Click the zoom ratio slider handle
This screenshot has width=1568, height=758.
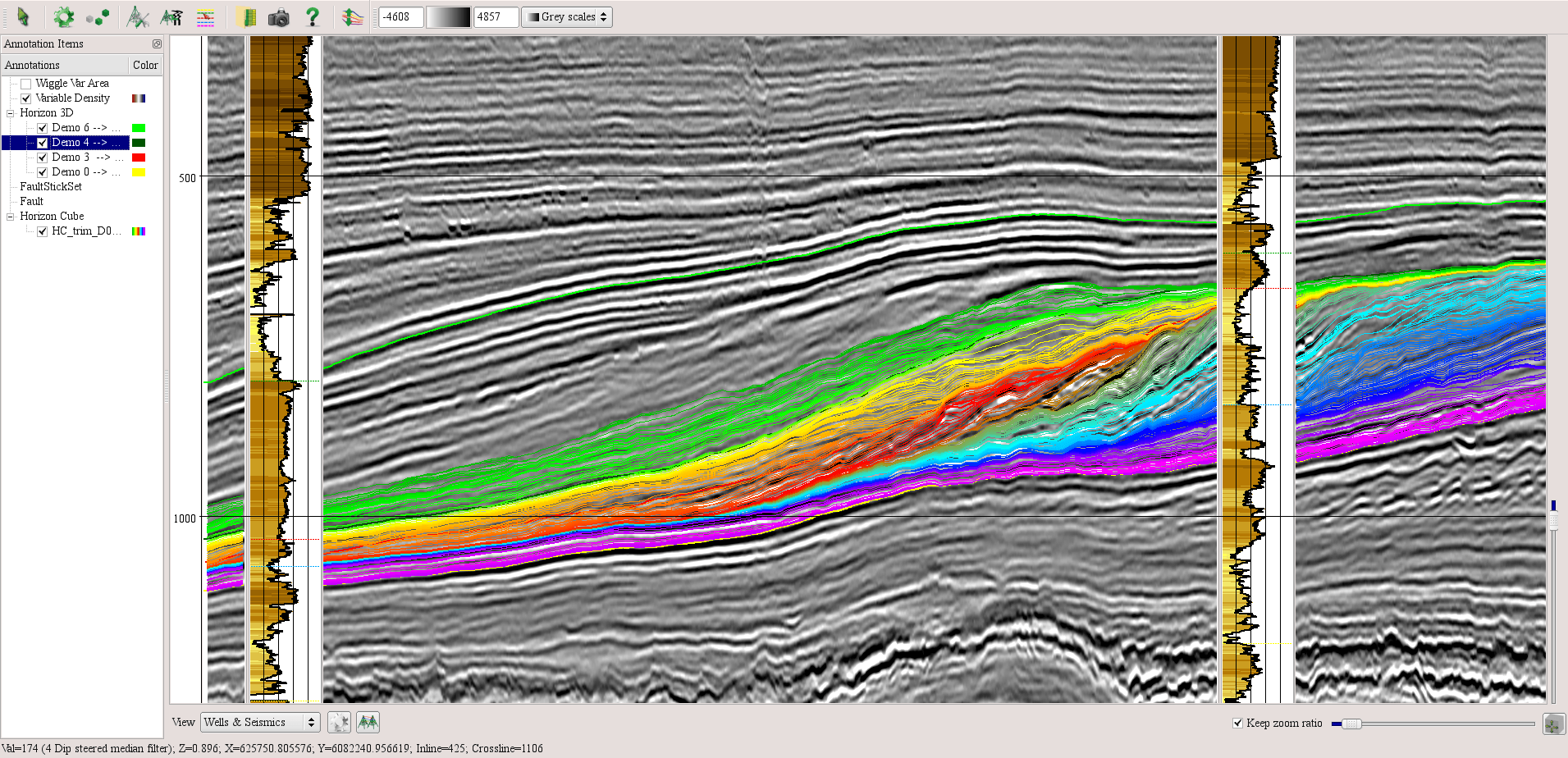pos(1351,724)
